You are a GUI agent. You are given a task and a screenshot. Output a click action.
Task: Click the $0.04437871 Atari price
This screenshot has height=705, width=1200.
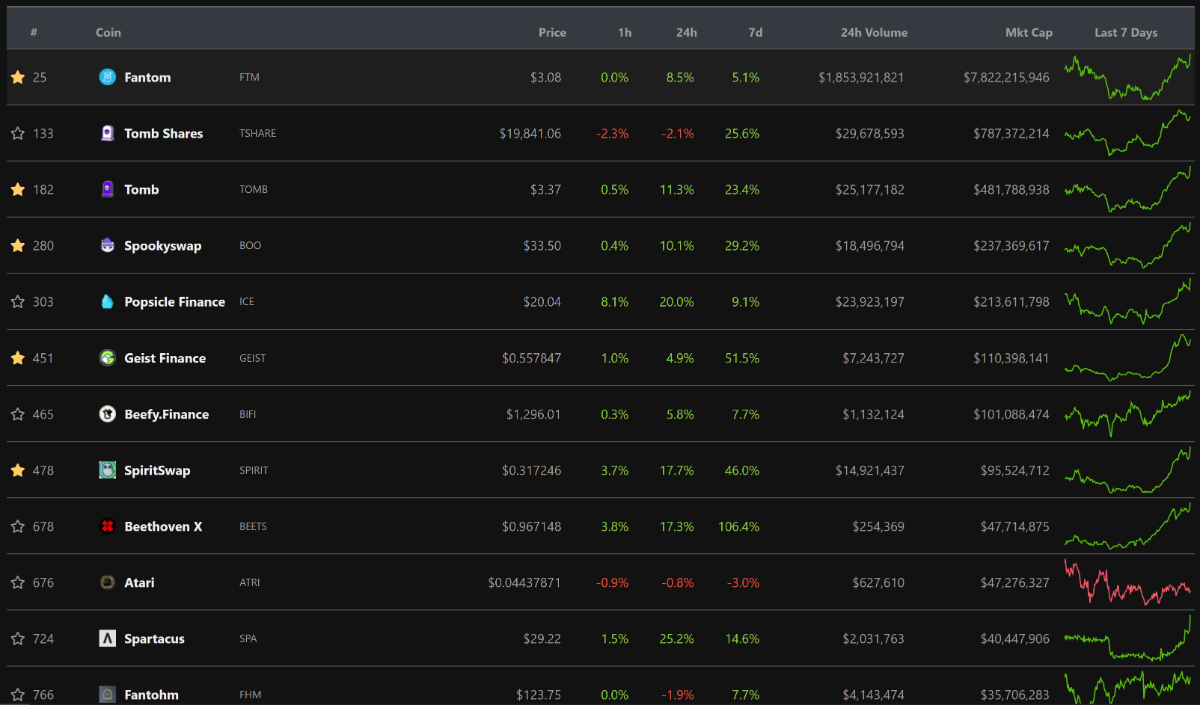[x=525, y=582]
